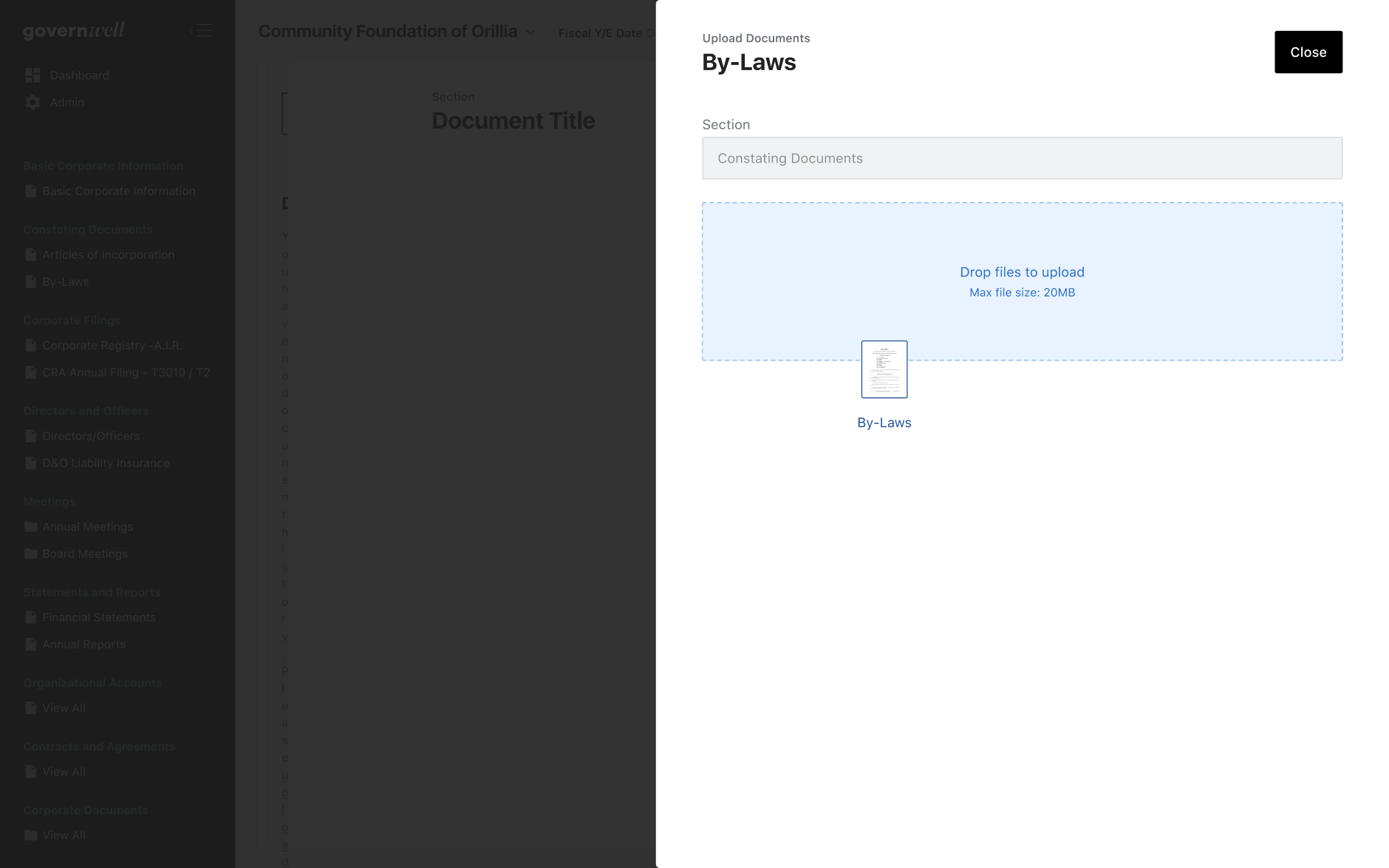The width and height of the screenshot is (1389, 868).
Task: Select Annual Reports in the sidebar
Action: click(83, 645)
